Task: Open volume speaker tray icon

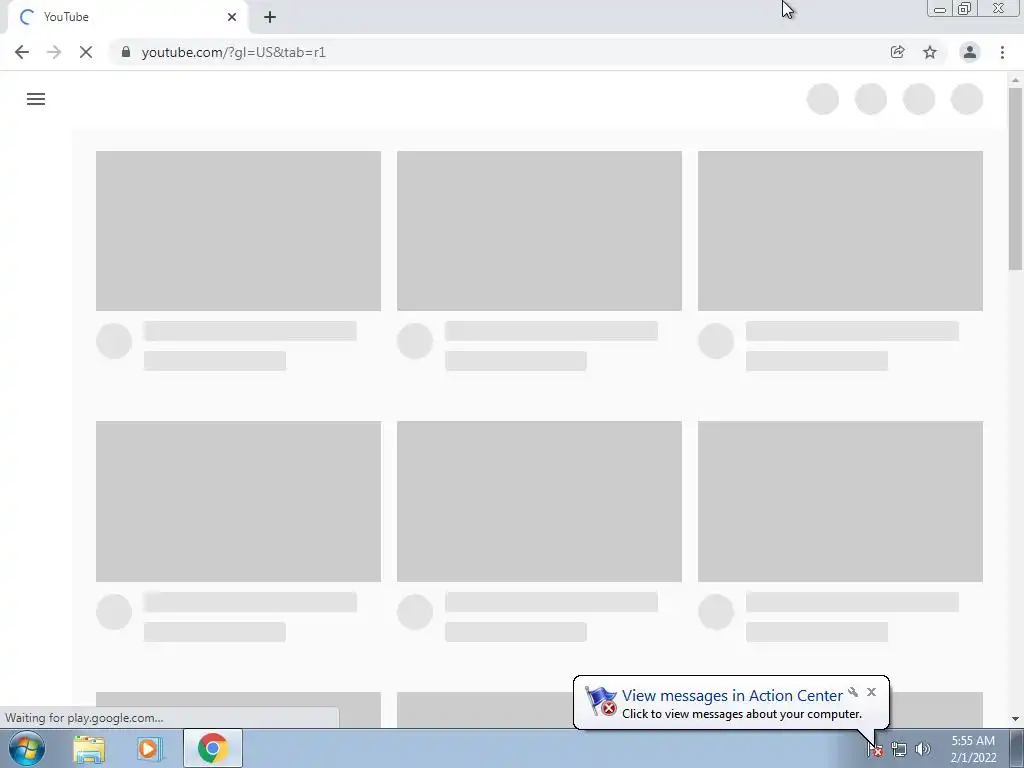Action: point(922,750)
